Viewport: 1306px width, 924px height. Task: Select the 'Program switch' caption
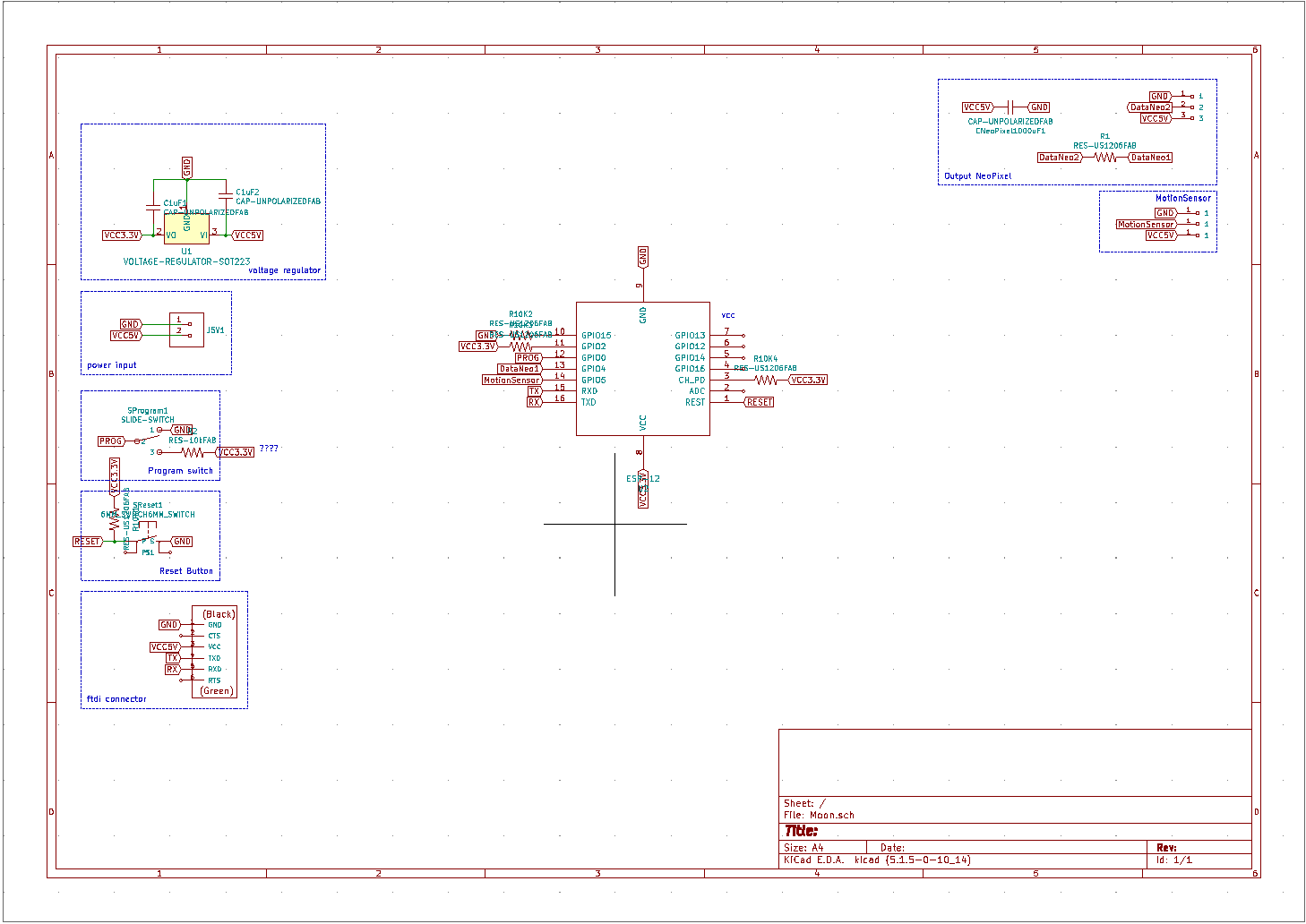181,471
